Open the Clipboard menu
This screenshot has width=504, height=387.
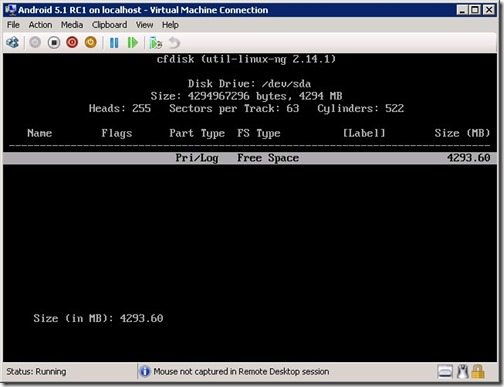pyautogui.click(x=109, y=25)
